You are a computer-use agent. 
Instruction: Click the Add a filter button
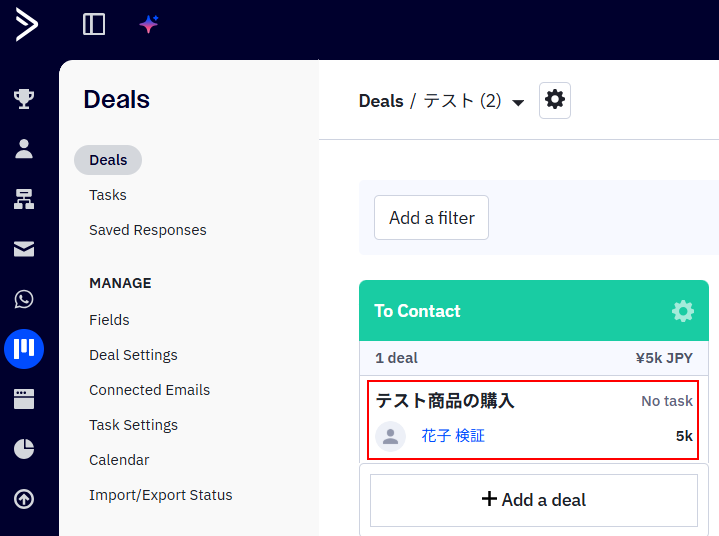click(431, 218)
